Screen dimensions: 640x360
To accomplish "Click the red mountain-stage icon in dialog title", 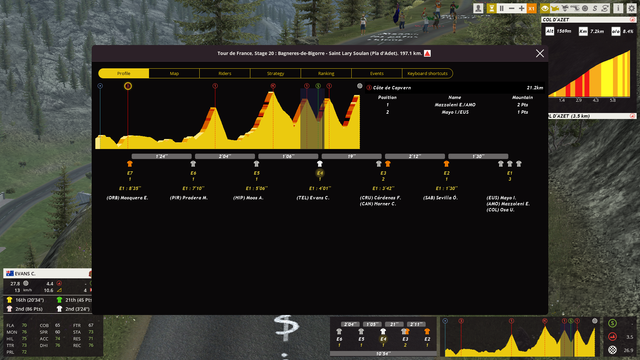I will (x=427, y=53).
